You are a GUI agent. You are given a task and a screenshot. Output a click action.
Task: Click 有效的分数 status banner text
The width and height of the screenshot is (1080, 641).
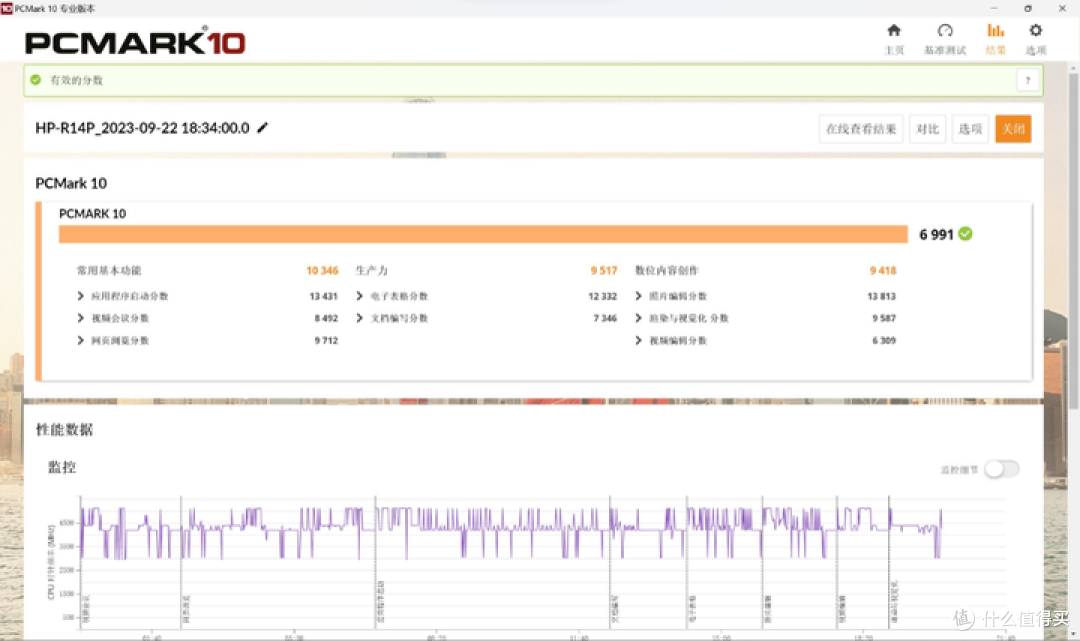pyautogui.click(x=76, y=80)
